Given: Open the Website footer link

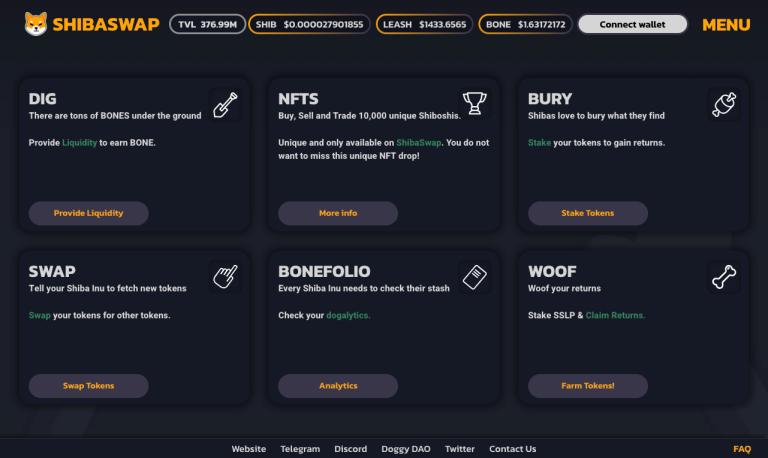Looking at the screenshot, I should point(249,449).
